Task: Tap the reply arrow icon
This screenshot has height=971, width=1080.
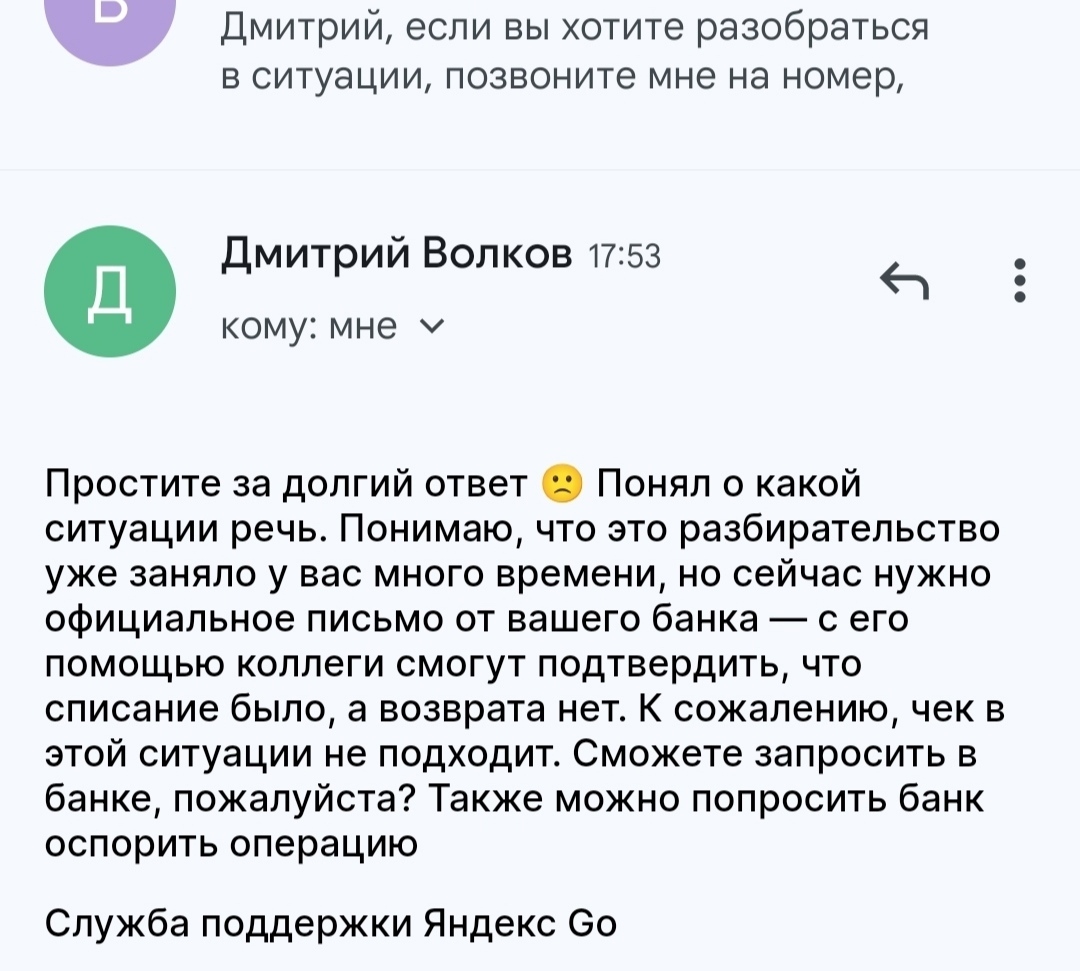Action: click(903, 281)
